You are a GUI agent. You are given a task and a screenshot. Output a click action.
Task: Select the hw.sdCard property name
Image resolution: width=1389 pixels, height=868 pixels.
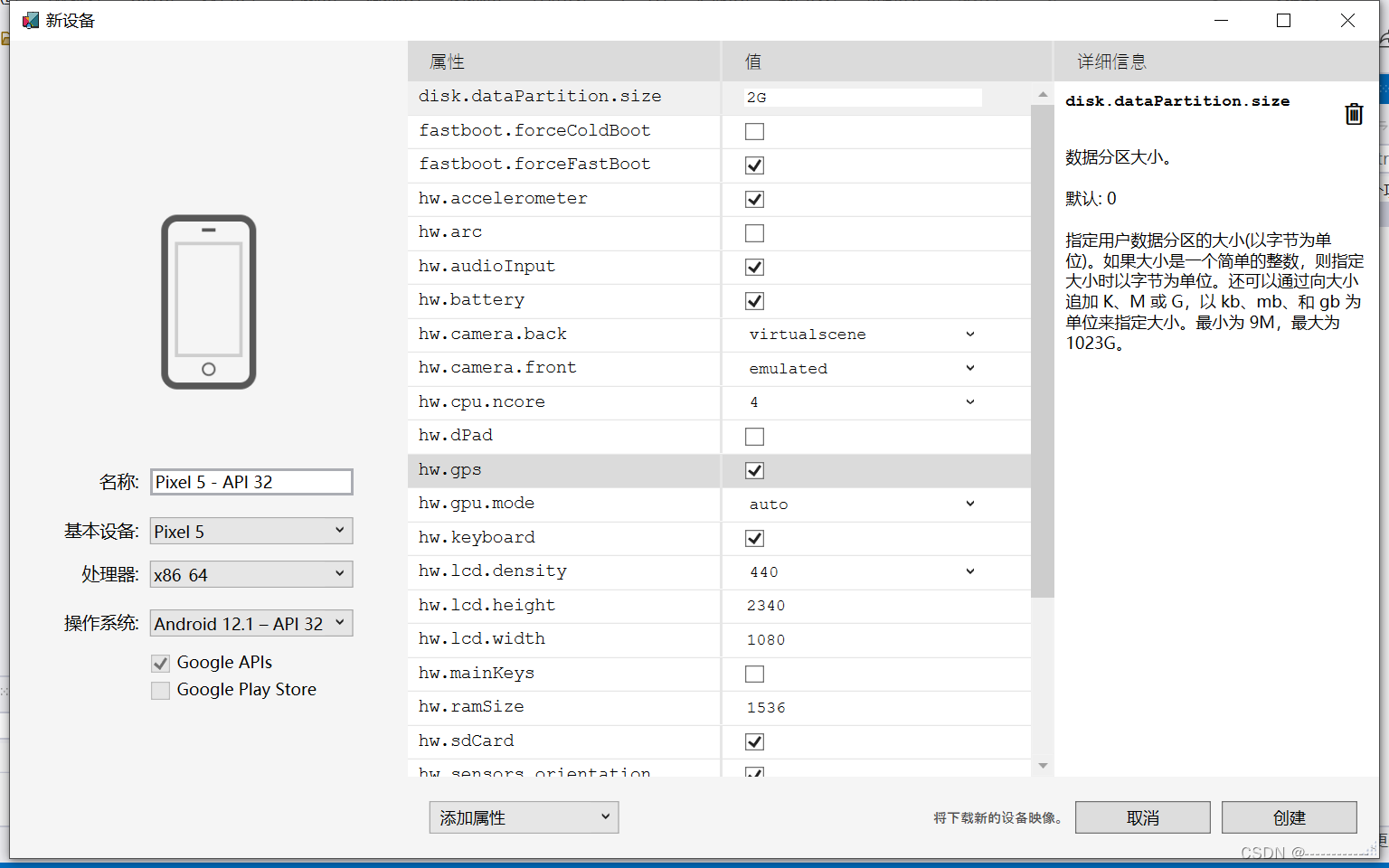click(466, 741)
